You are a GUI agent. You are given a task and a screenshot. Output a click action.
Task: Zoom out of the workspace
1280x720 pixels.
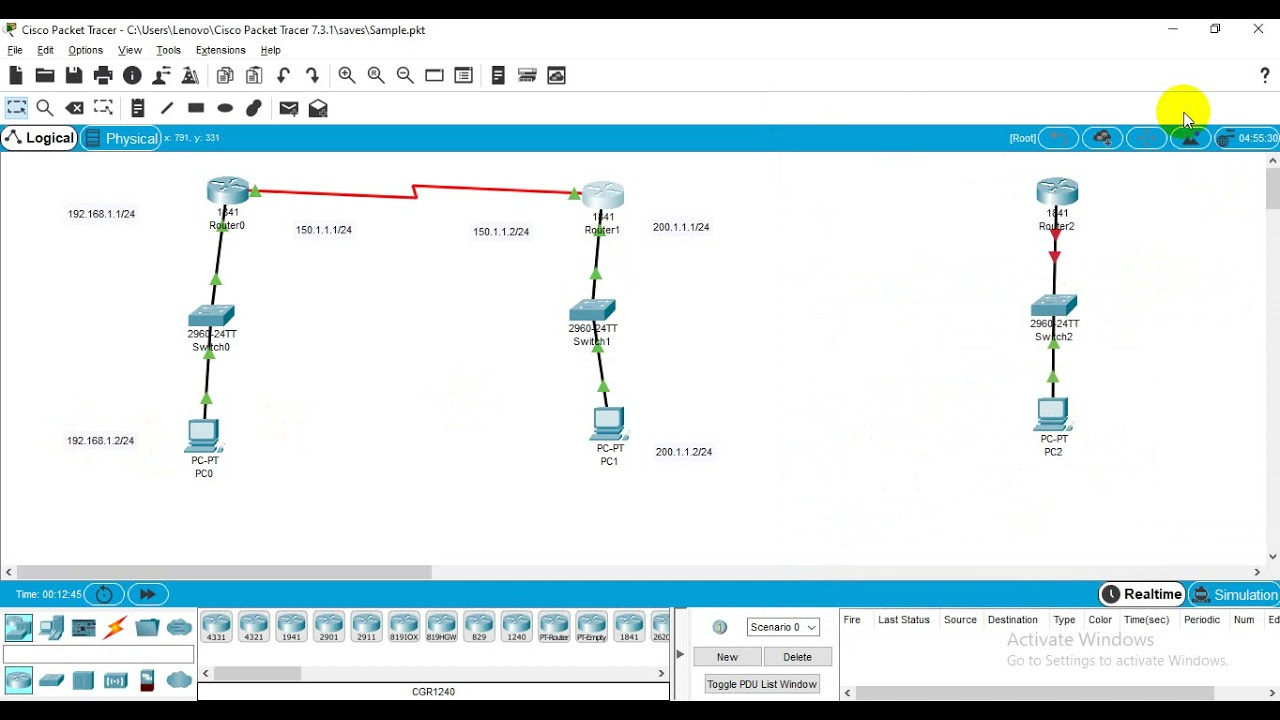click(405, 76)
